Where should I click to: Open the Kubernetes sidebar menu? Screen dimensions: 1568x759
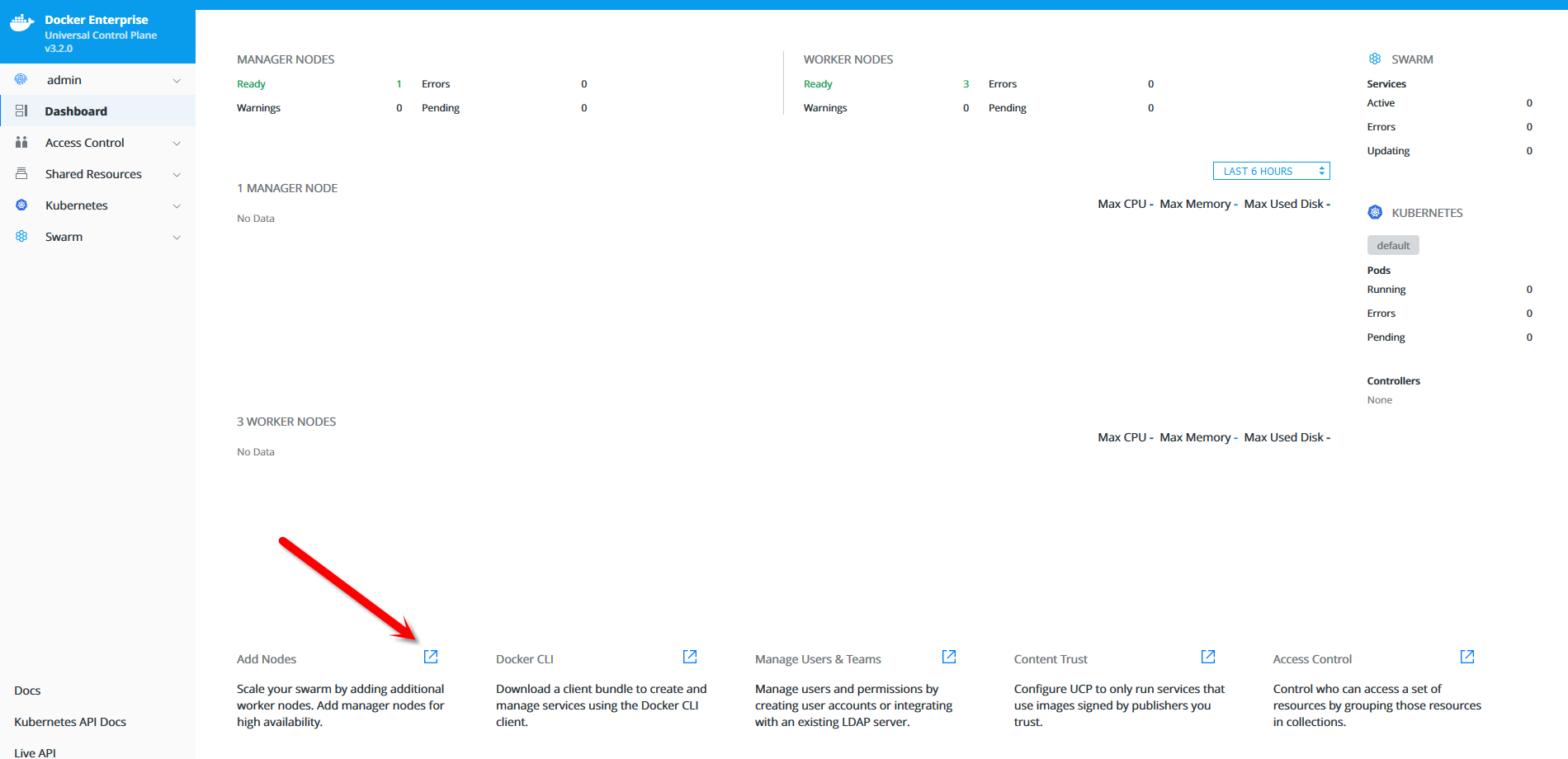(x=97, y=205)
